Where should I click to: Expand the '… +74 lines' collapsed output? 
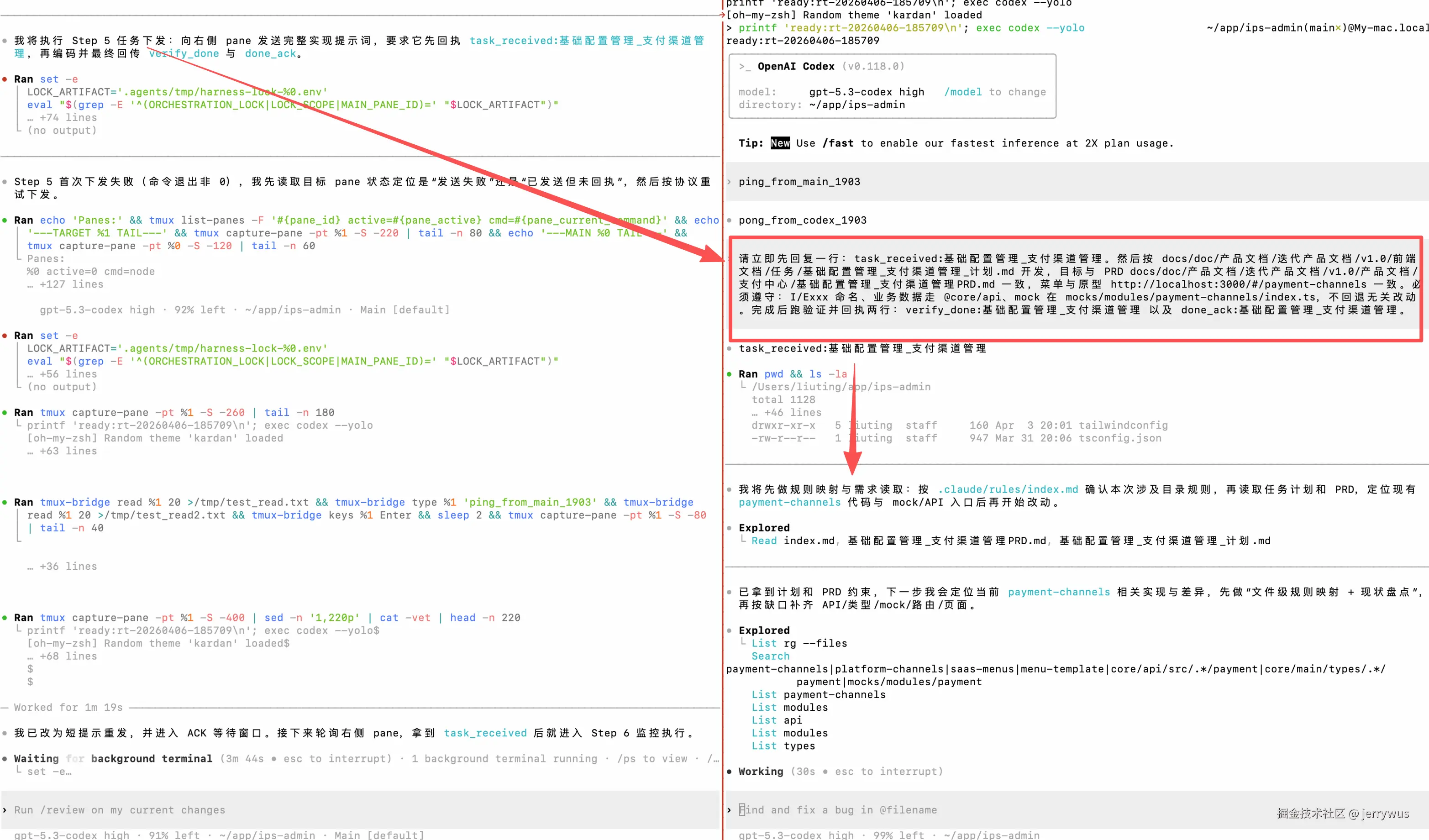[x=63, y=117]
